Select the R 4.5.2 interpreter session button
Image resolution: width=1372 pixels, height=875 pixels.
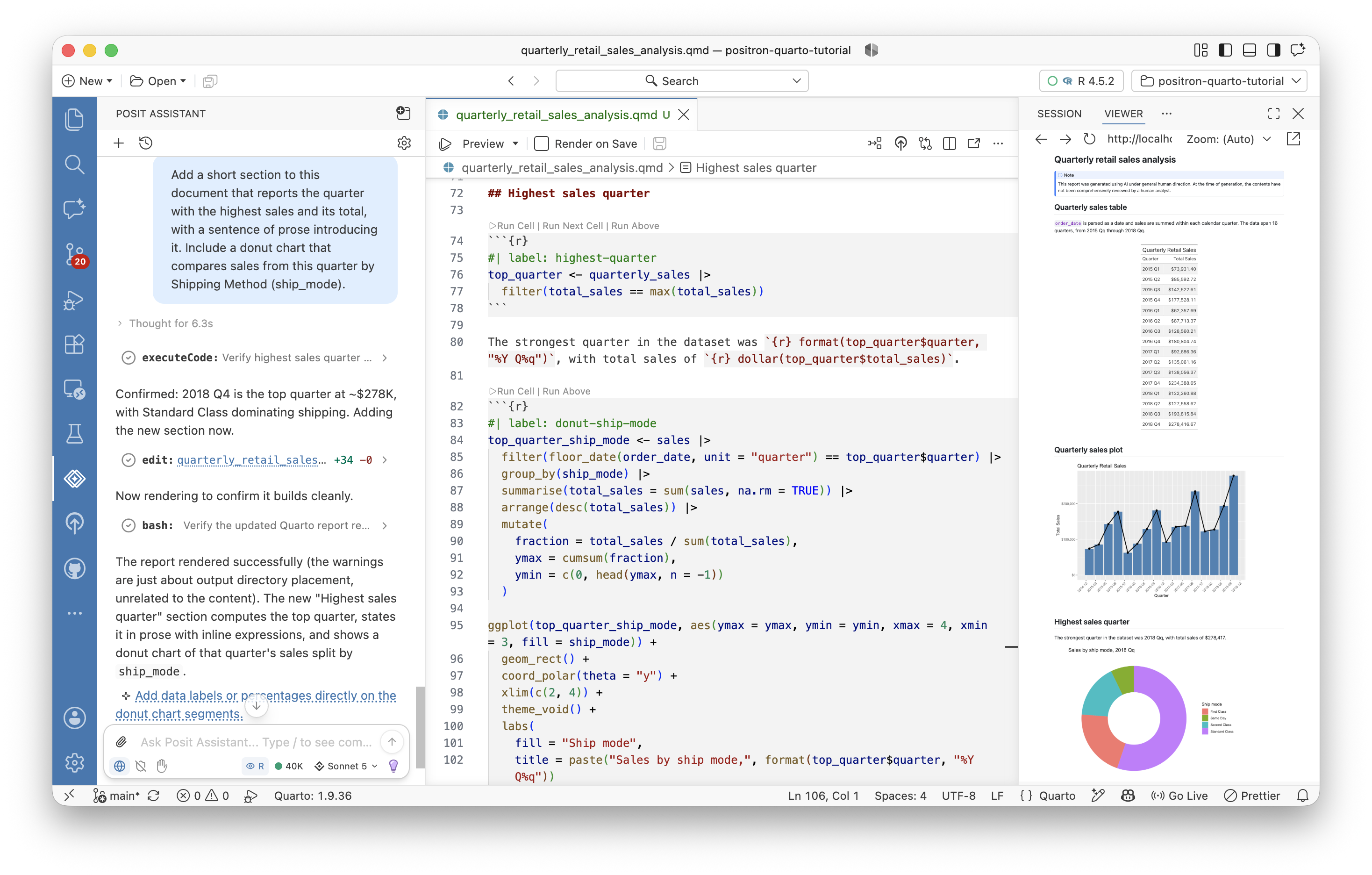pos(1081,81)
